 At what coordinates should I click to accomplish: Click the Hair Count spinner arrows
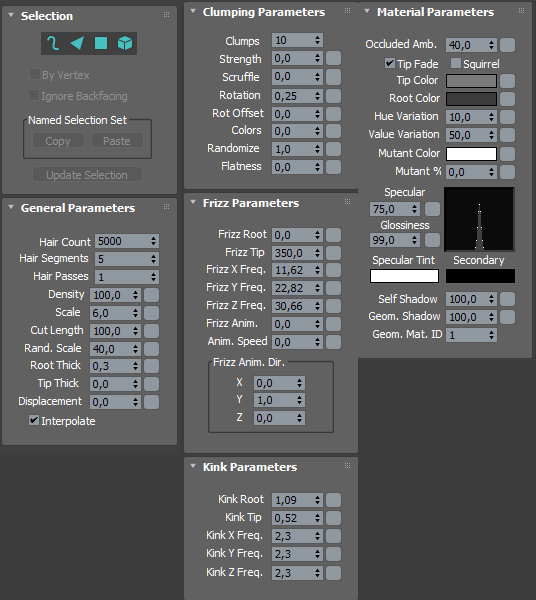click(x=153, y=241)
